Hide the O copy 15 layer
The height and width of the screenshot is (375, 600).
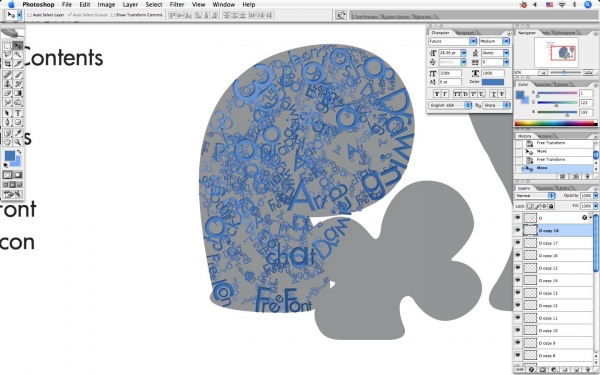pos(518,267)
